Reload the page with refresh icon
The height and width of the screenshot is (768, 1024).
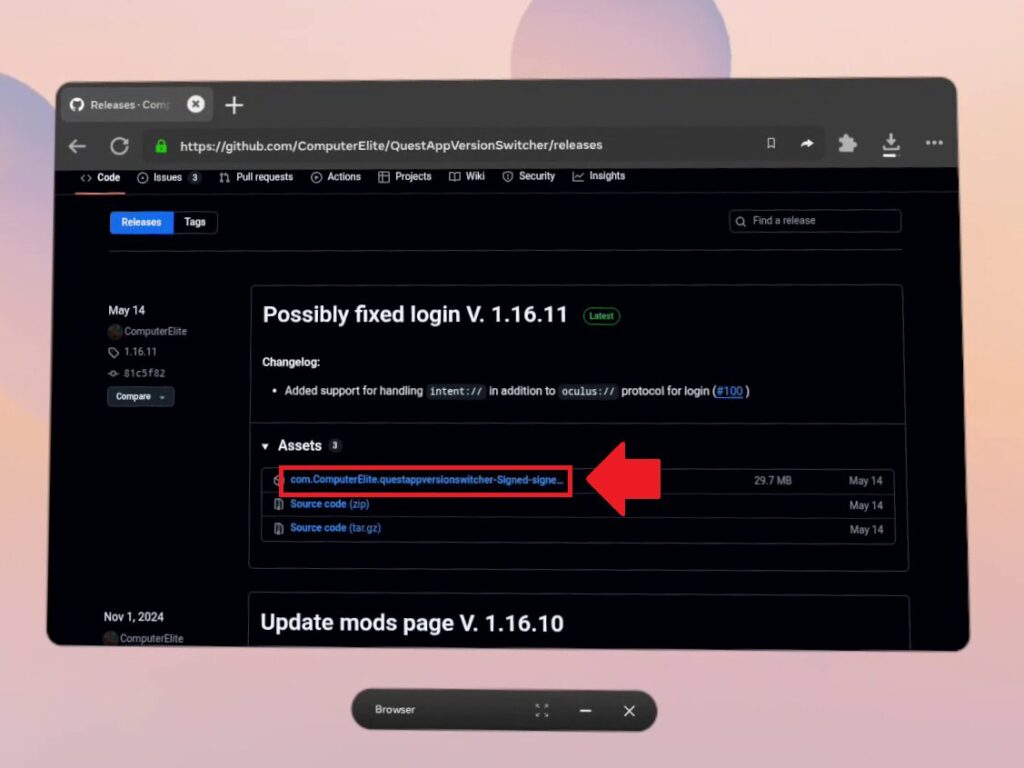pos(119,146)
